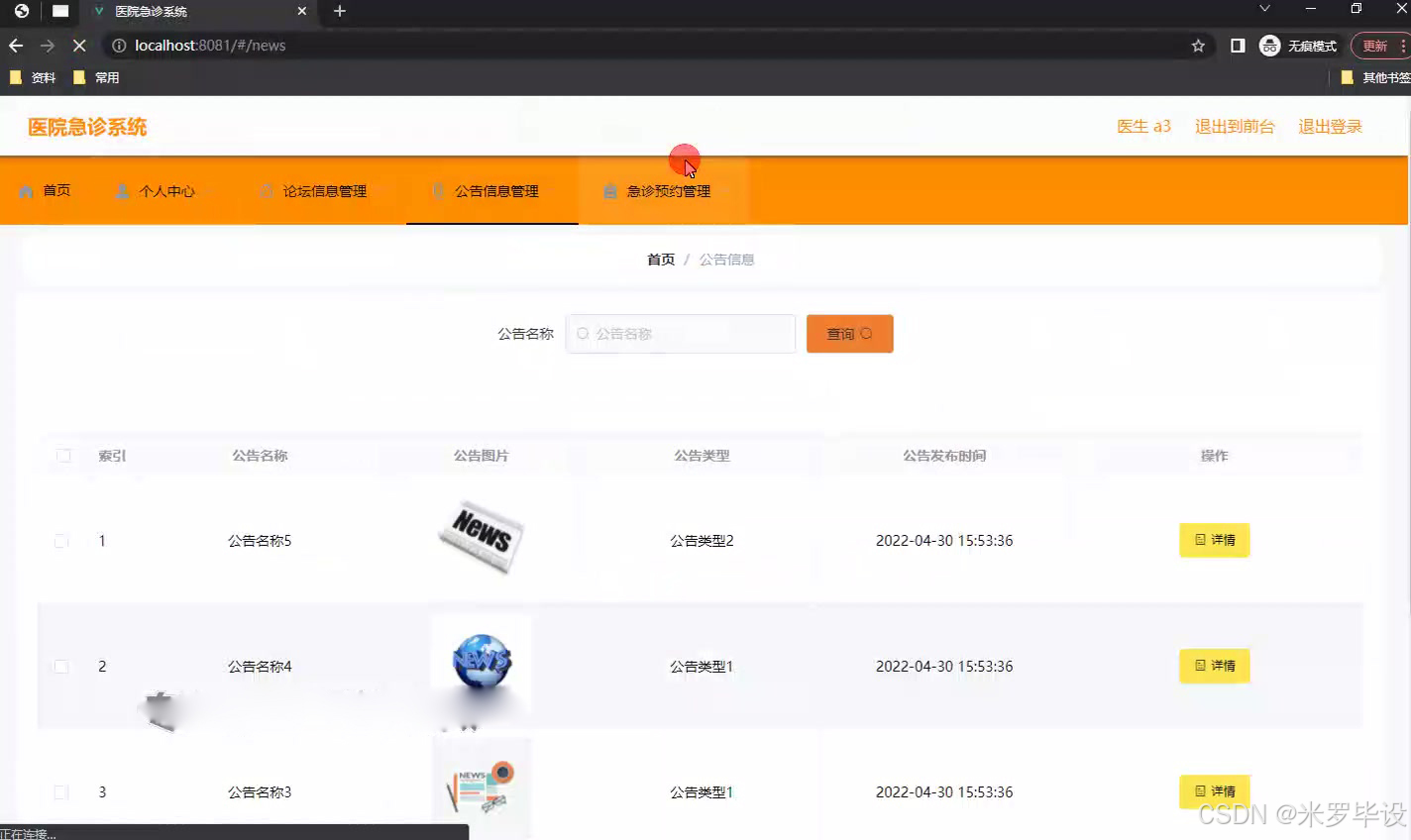Click the 查询 search button

click(848, 334)
